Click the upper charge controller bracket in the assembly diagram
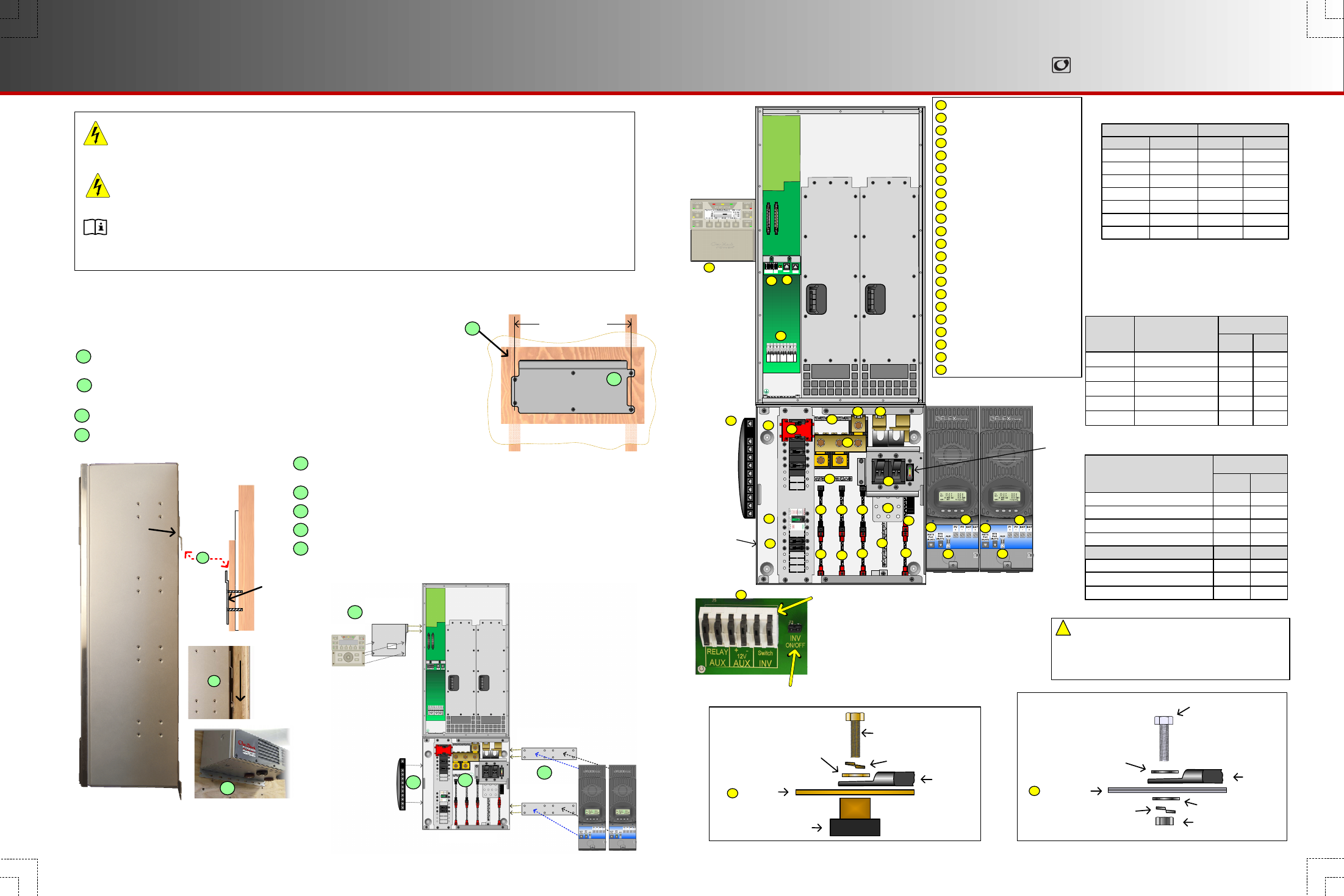The image size is (1344, 896). 549,753
